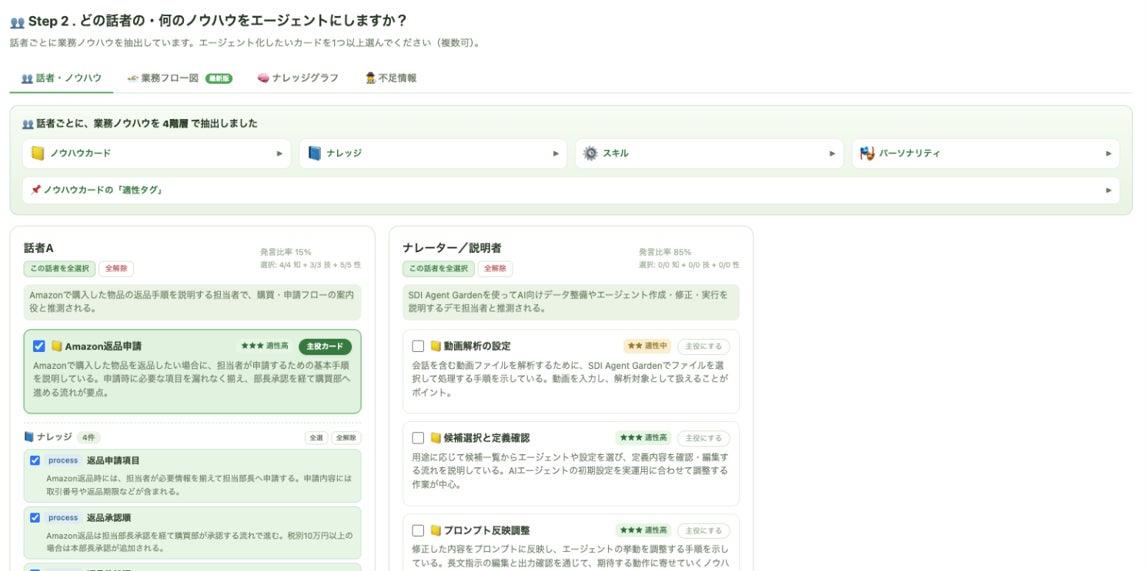Click the notebook icon on Amazon返品申請 card
Screen dimensions: 1146x571
pyautogui.click(x=56, y=347)
